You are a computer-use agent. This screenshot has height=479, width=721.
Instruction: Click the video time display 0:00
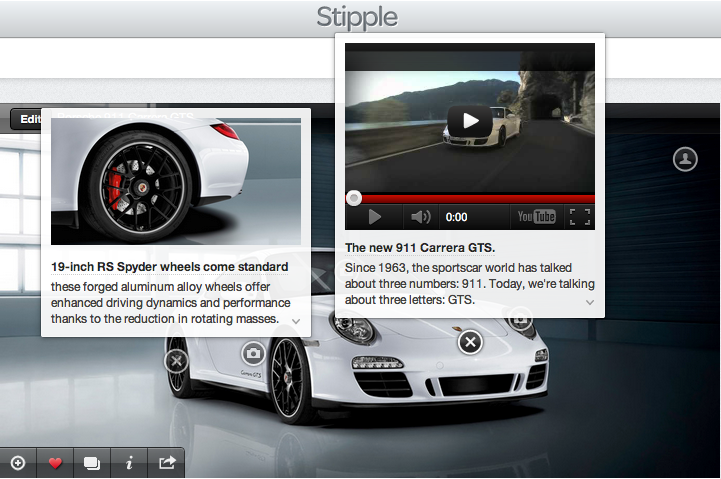(x=456, y=217)
